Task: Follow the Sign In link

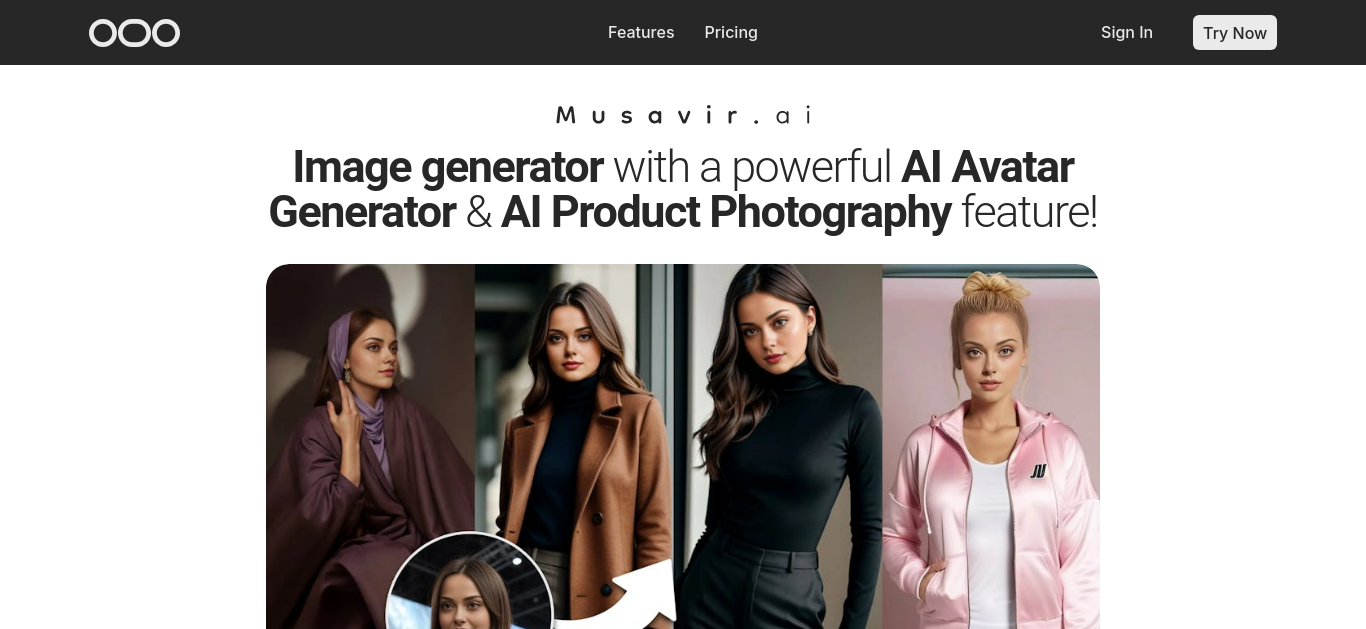Action: (x=1127, y=32)
